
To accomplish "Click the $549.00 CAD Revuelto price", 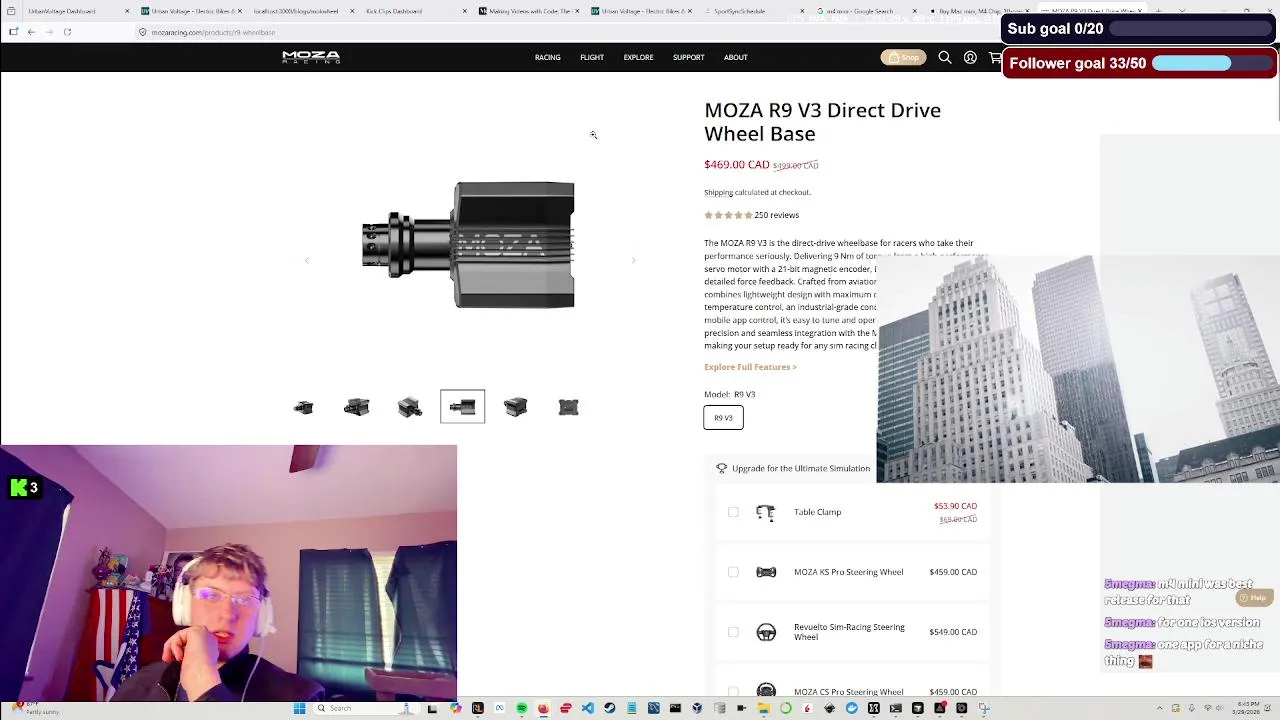I will (953, 632).
